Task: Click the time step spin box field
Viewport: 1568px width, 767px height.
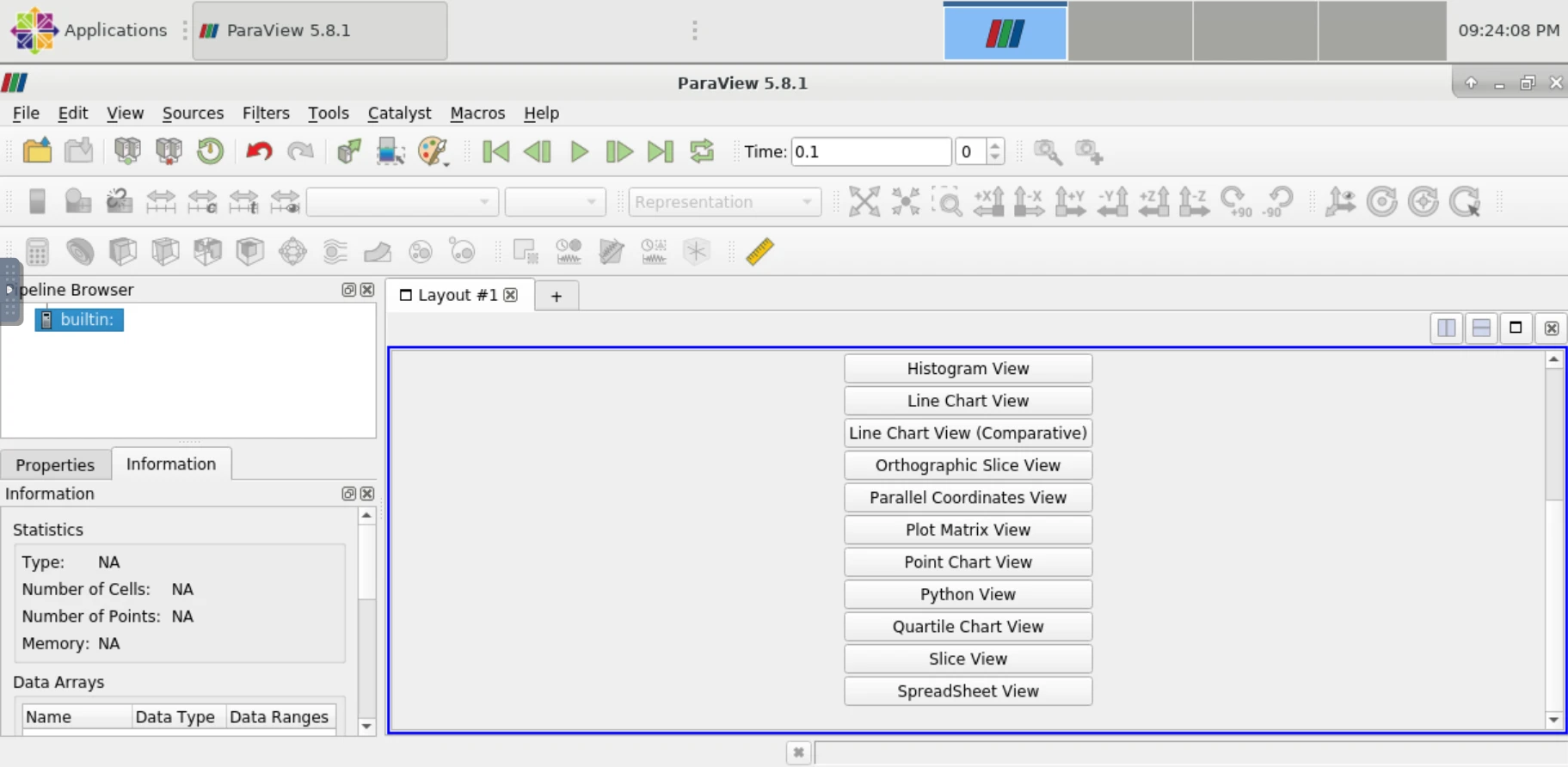Action: 969,151
